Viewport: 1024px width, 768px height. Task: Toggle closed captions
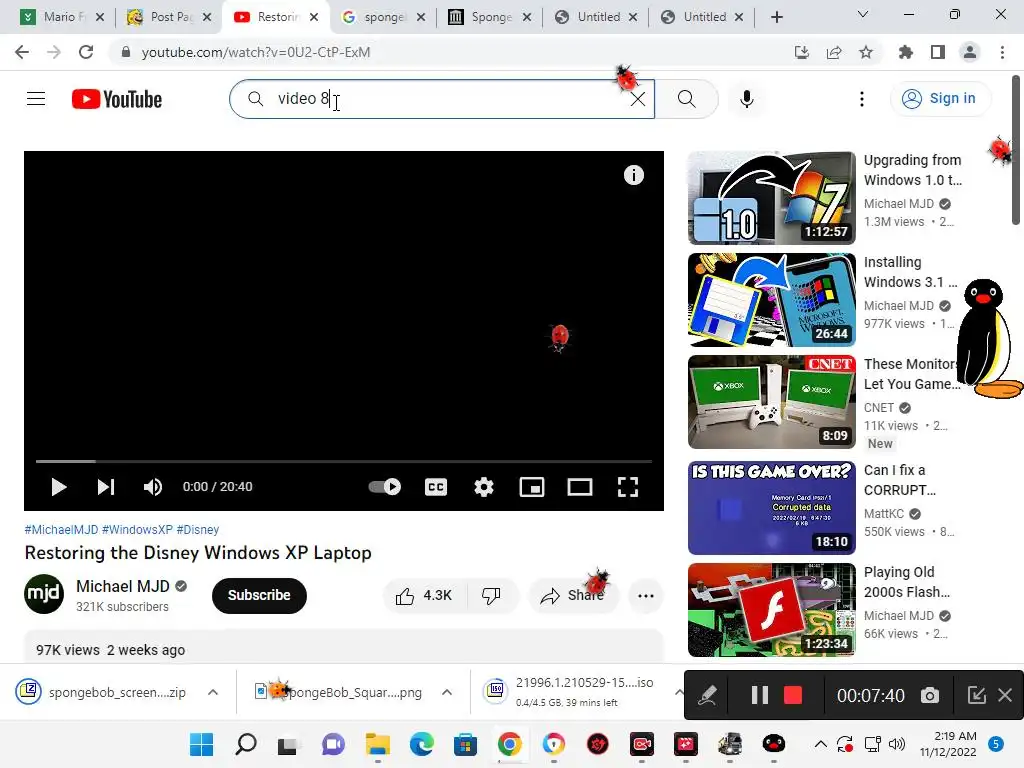click(436, 487)
